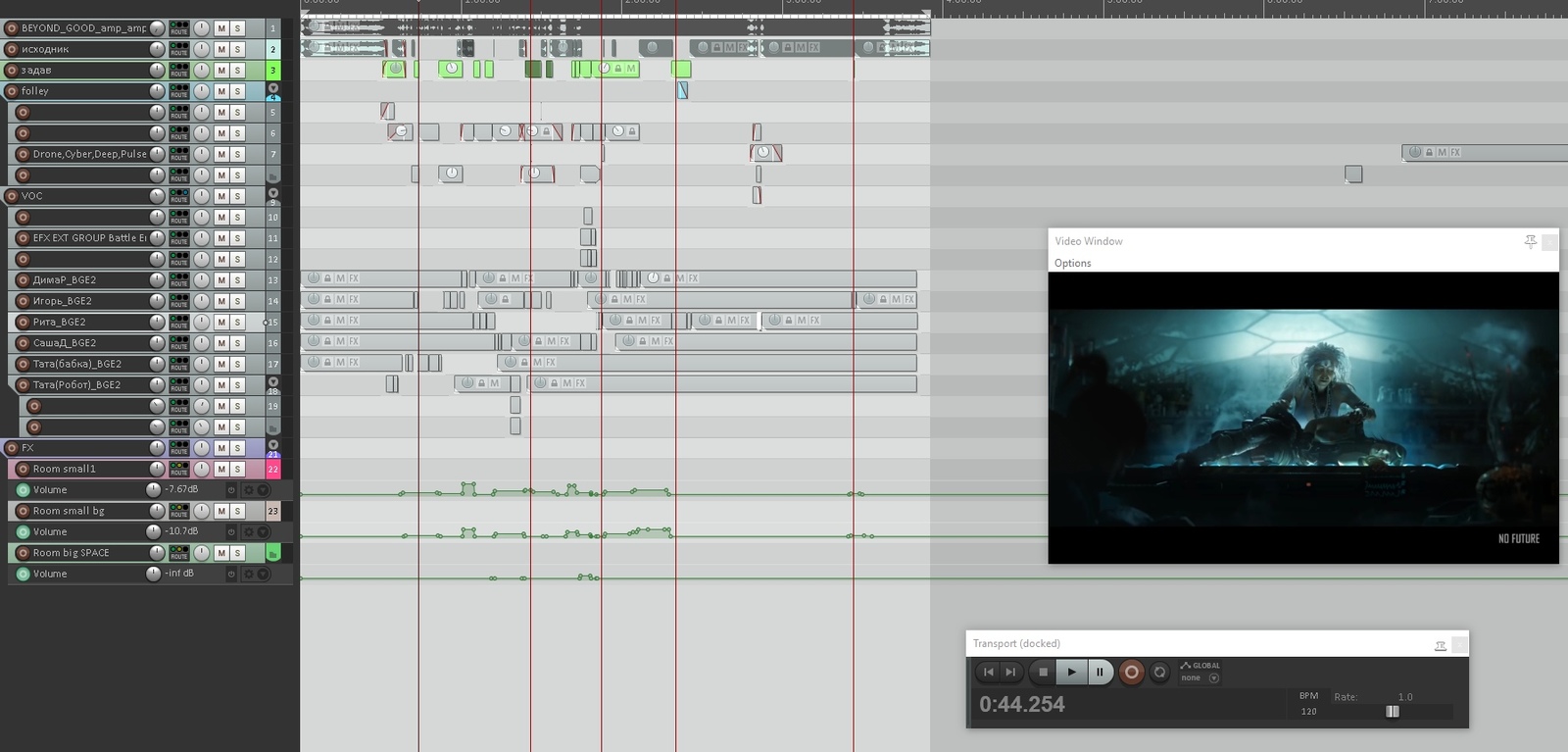Select track number 22 pink tab
This screenshot has height=752, width=1568.
273,469
